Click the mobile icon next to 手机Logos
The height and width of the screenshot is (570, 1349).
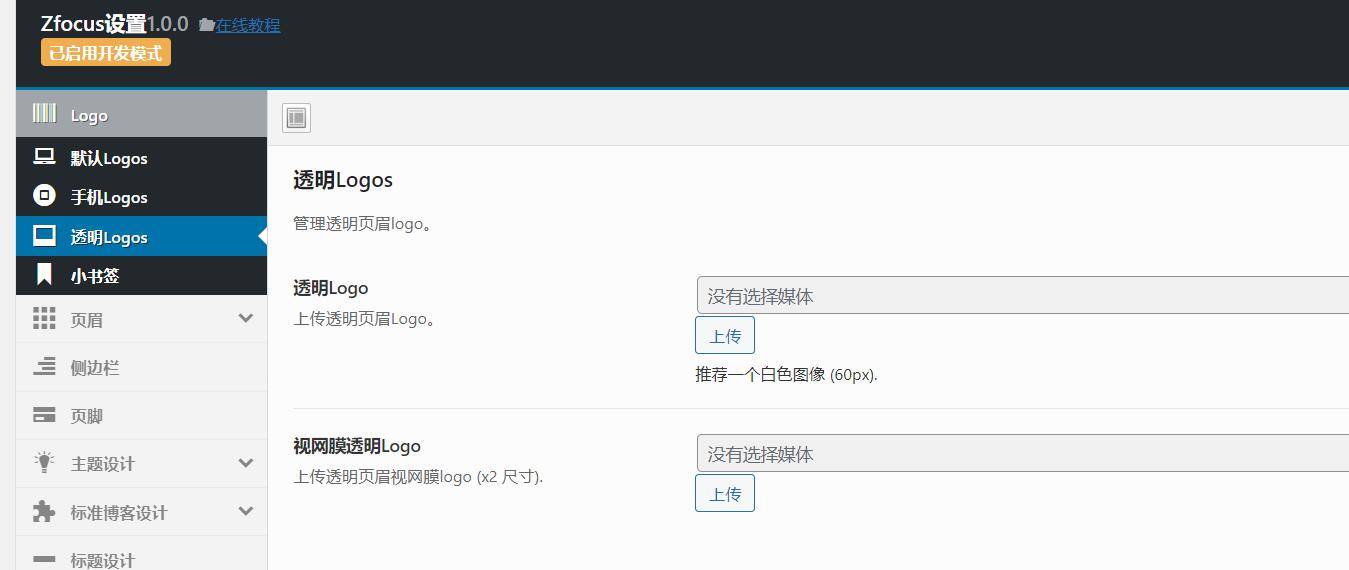(44, 195)
